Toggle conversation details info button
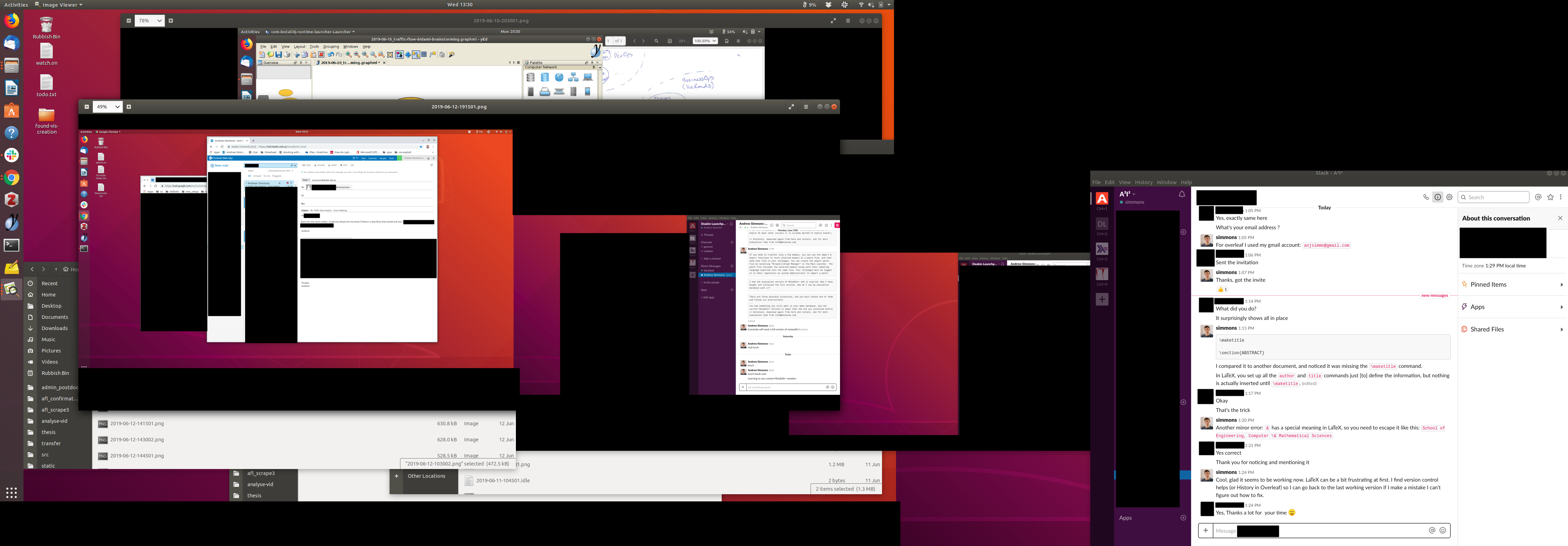Screen dimensions: 1568x546 click(1438, 197)
